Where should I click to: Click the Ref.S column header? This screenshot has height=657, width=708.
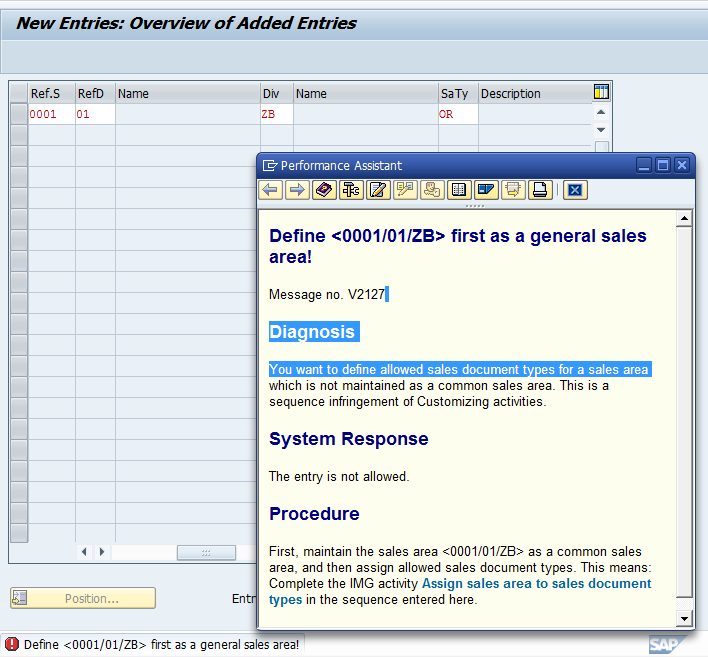pyautogui.click(x=51, y=93)
